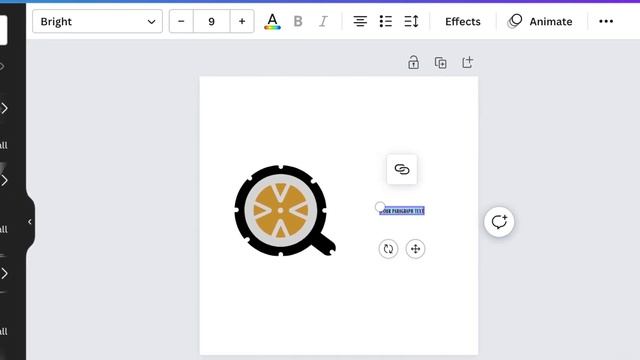Select the tire magnifier graphic on canvas
Screen dimensions: 640x360
click(x=285, y=211)
